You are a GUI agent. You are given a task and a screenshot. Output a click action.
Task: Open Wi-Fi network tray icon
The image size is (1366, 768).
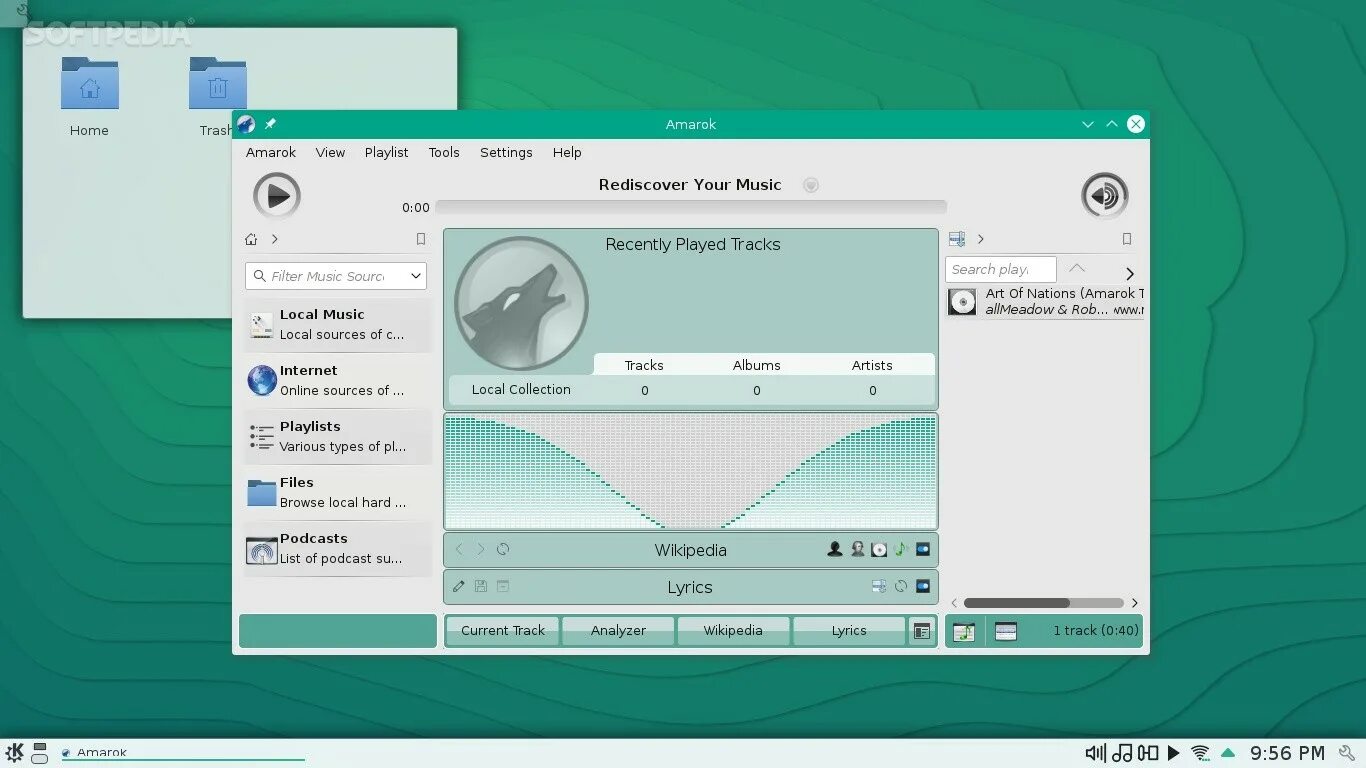(1200, 753)
